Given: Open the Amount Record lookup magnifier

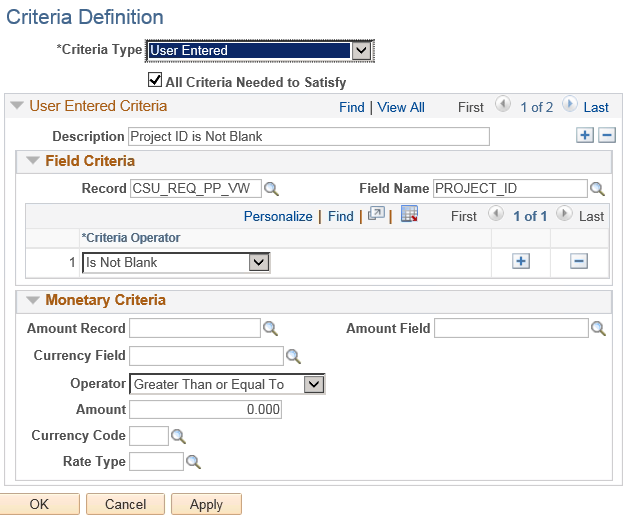Looking at the screenshot, I should point(271,328).
